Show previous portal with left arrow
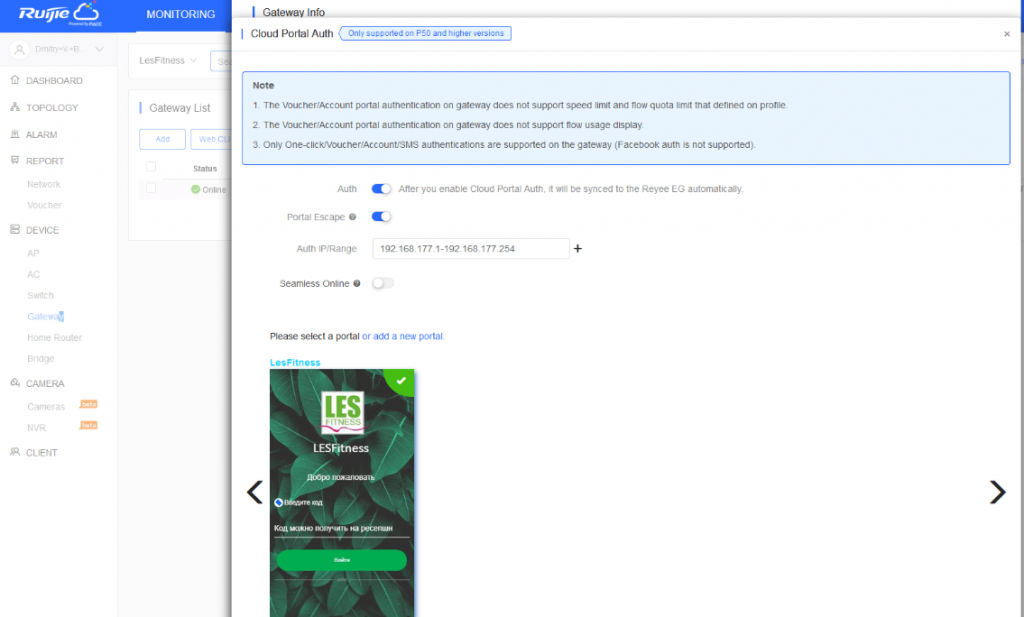1024x617 pixels. (x=255, y=491)
